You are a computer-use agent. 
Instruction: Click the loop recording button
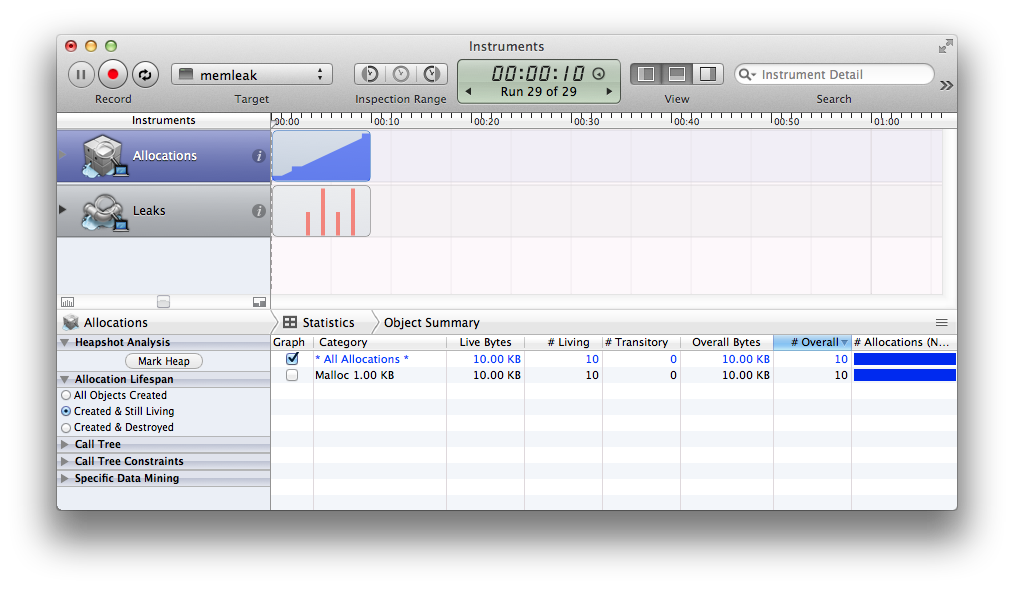pyautogui.click(x=145, y=74)
